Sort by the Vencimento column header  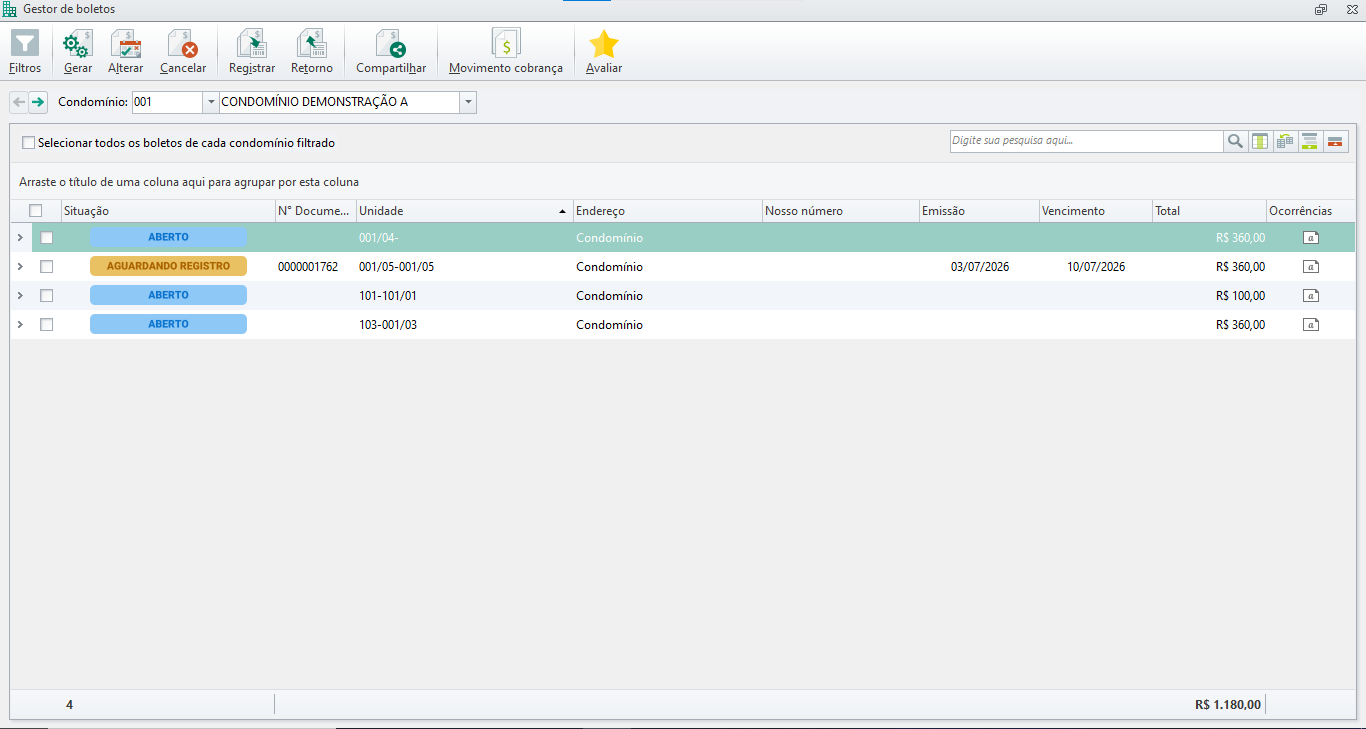click(x=1095, y=211)
